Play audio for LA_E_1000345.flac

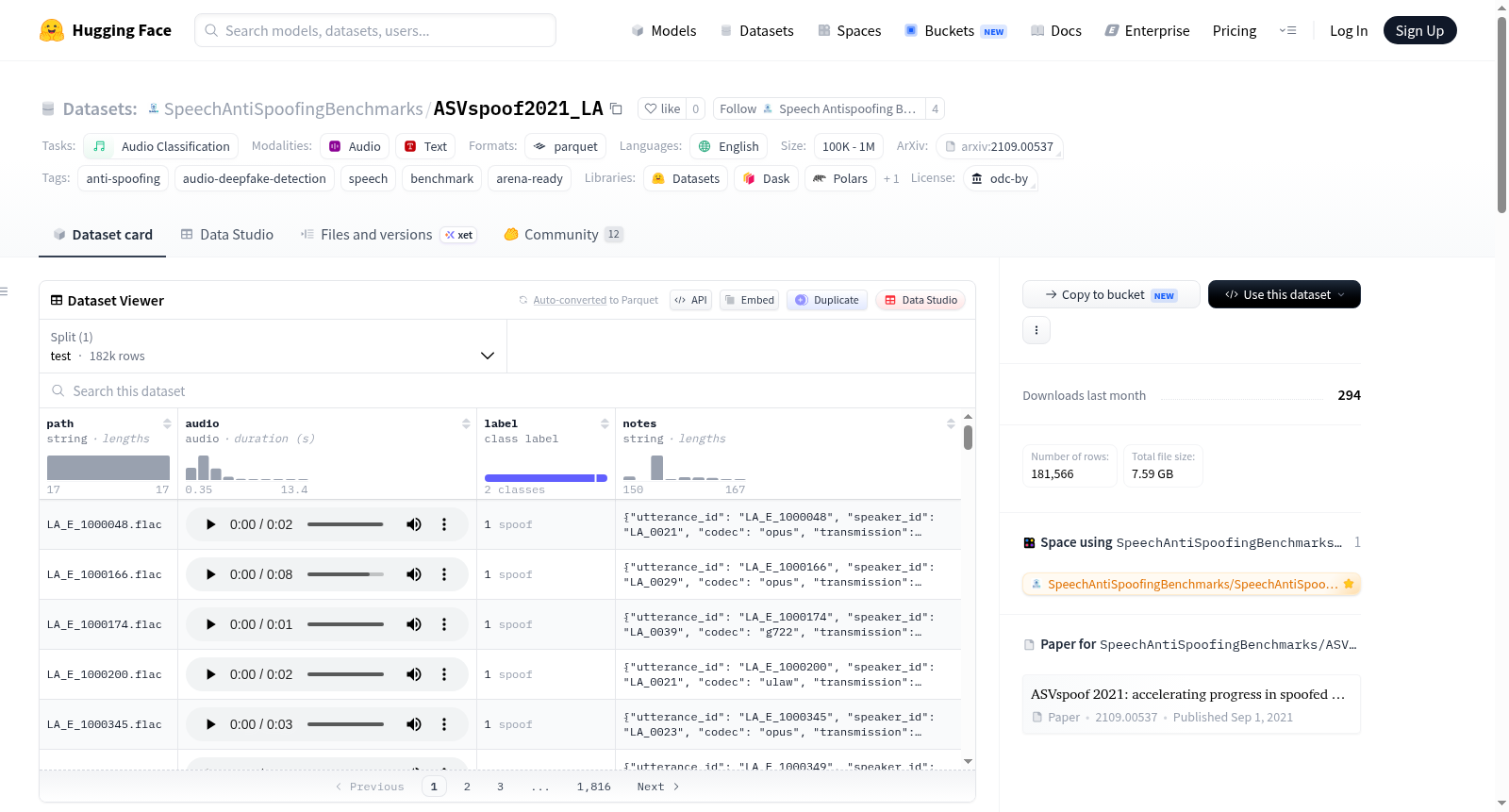point(210,724)
